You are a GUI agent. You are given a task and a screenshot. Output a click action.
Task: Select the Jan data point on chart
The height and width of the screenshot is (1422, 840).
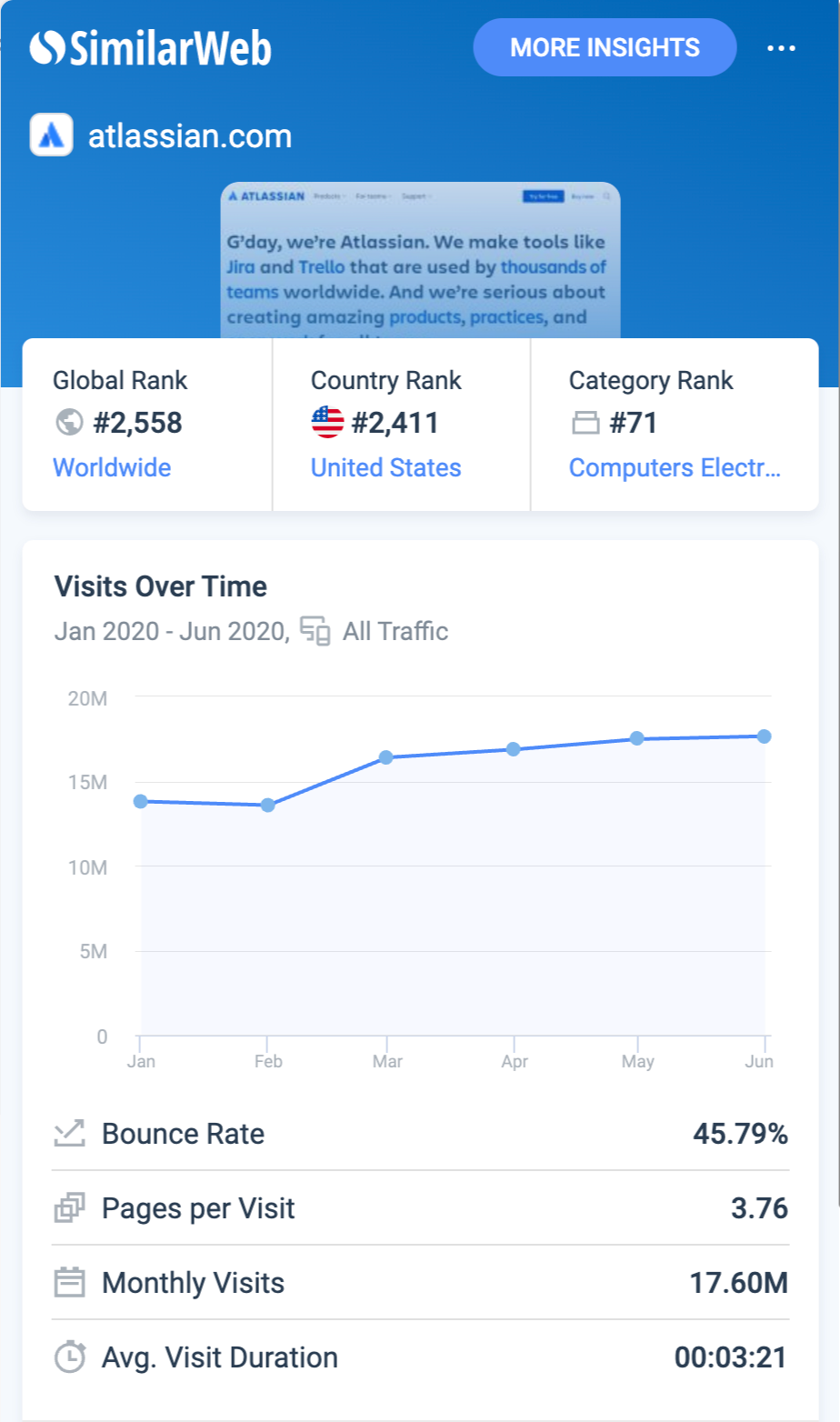click(140, 801)
